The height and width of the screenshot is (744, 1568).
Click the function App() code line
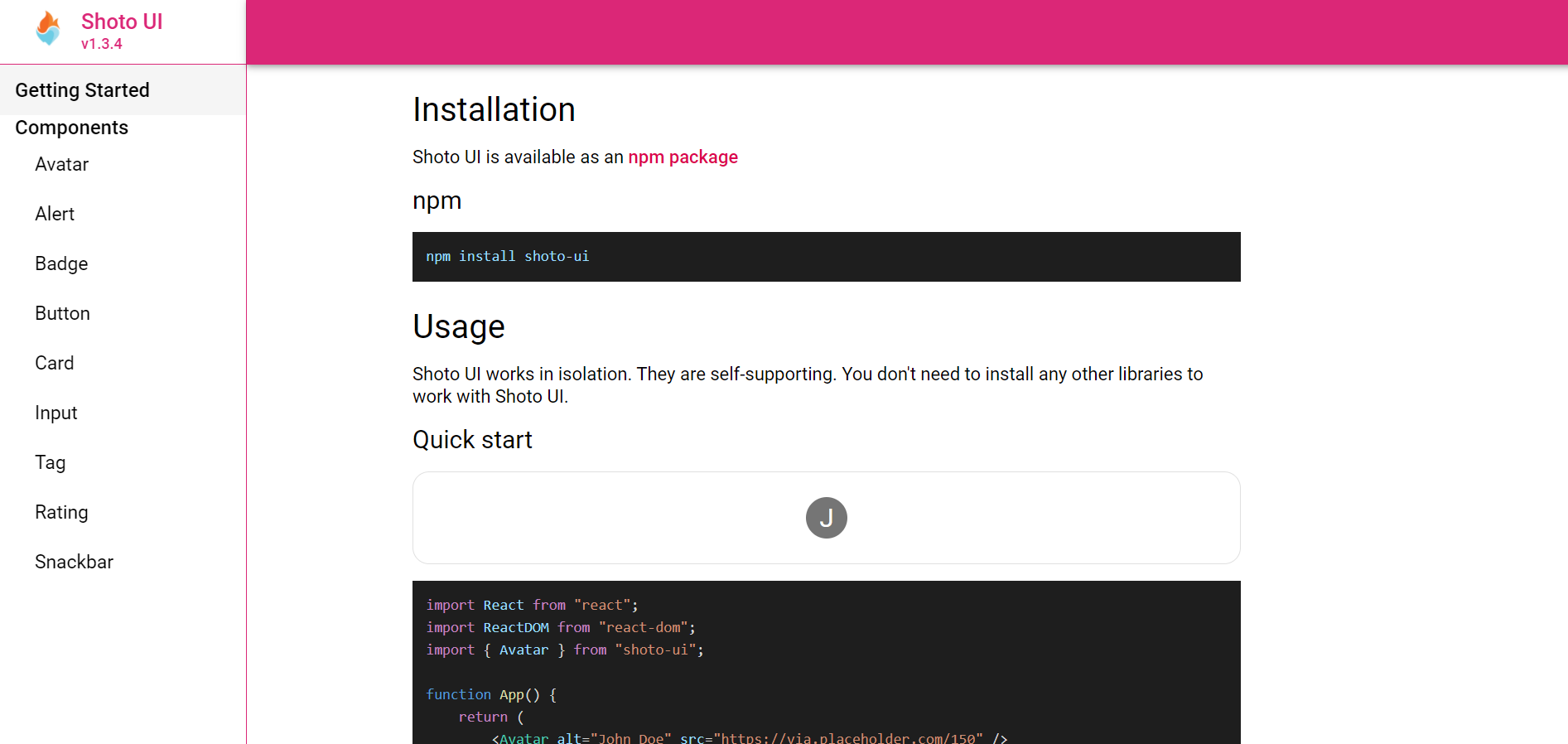point(491,694)
